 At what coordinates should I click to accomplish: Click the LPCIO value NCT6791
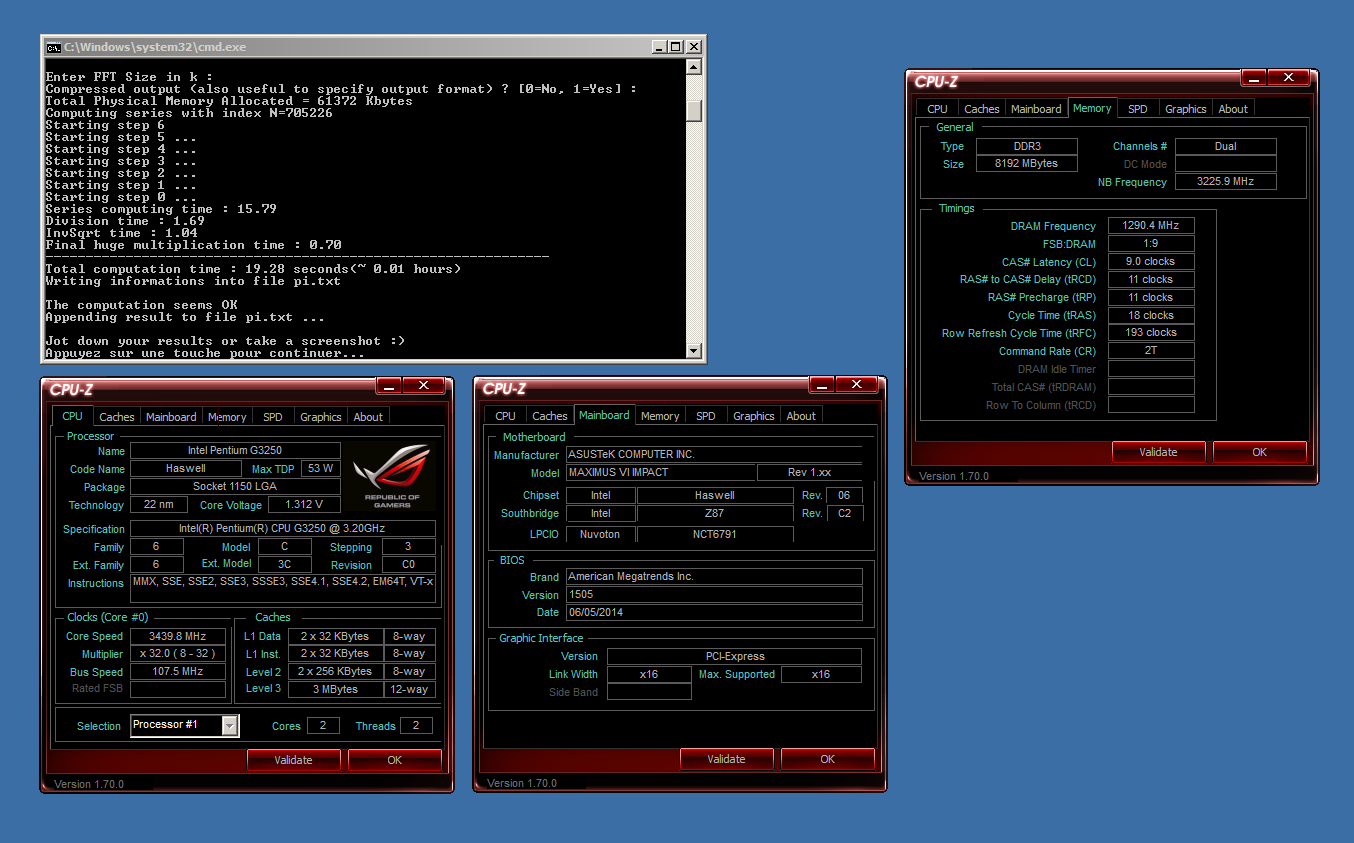[715, 534]
